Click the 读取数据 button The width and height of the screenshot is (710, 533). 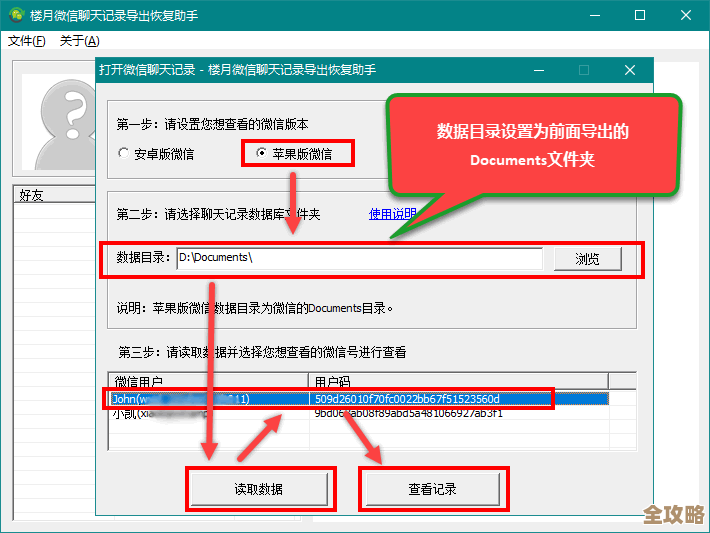(x=259, y=489)
